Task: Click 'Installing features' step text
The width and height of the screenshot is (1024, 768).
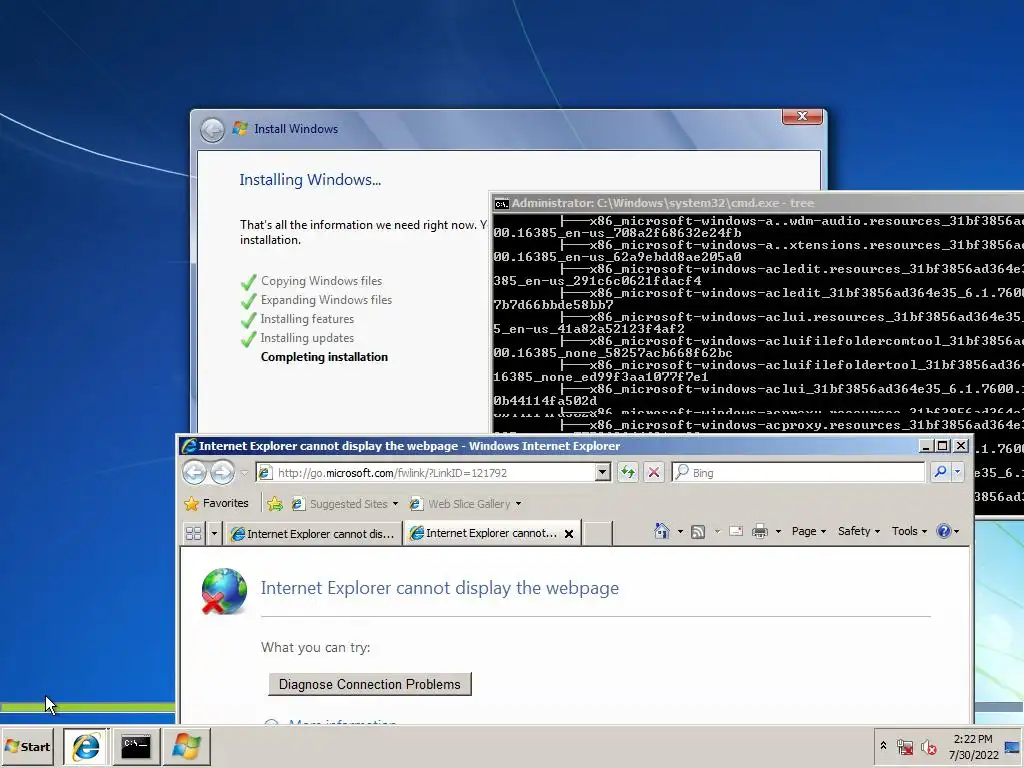Action: tap(307, 319)
